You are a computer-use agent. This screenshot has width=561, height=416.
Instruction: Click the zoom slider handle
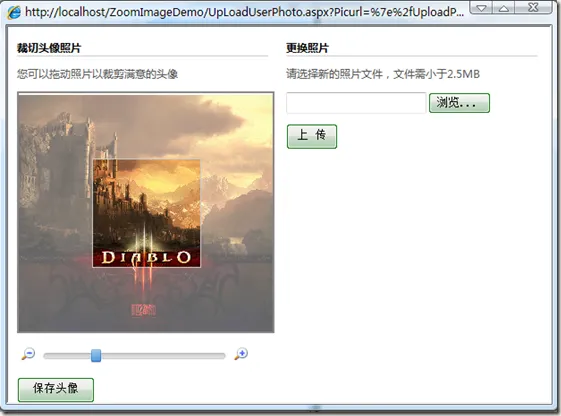tap(96, 356)
